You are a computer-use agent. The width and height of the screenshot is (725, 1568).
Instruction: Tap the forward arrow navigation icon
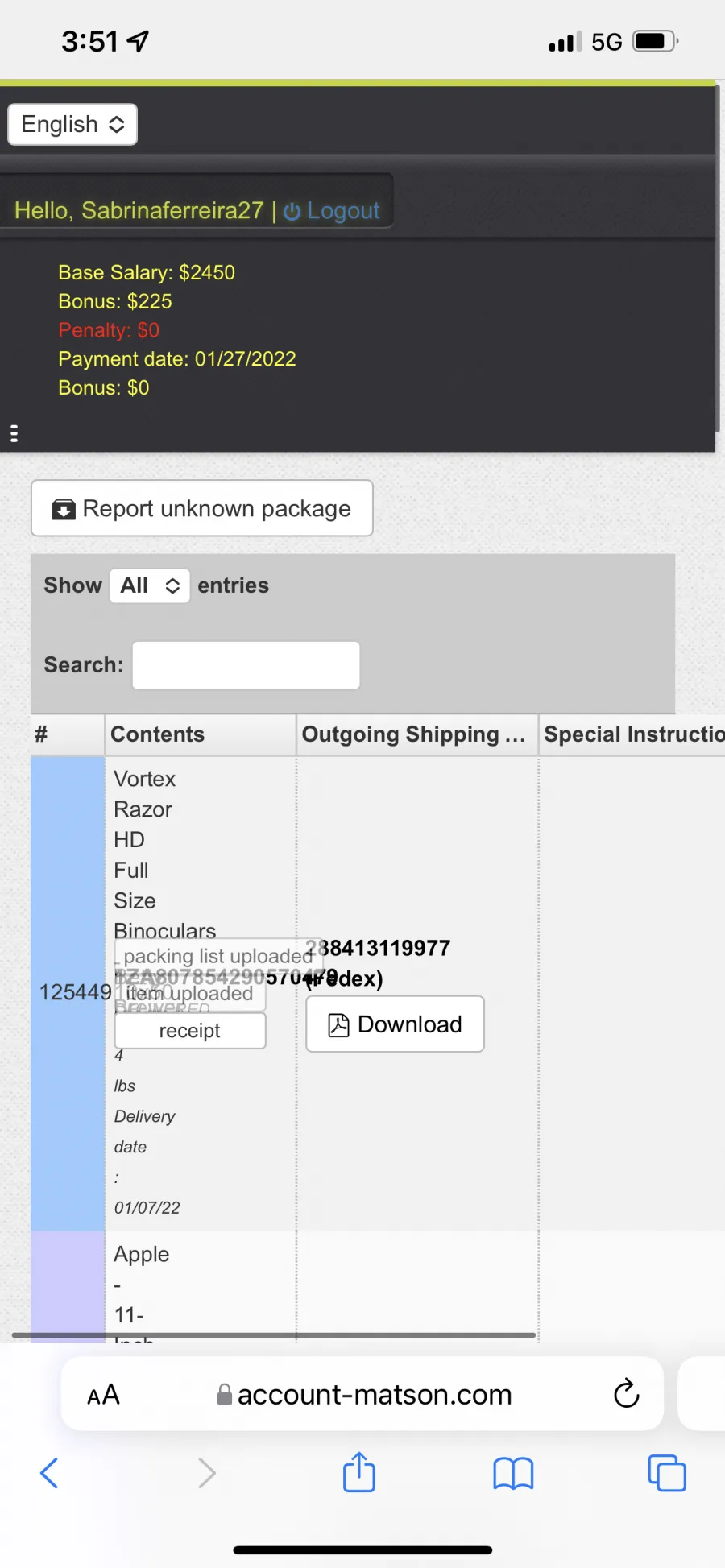click(x=207, y=1473)
